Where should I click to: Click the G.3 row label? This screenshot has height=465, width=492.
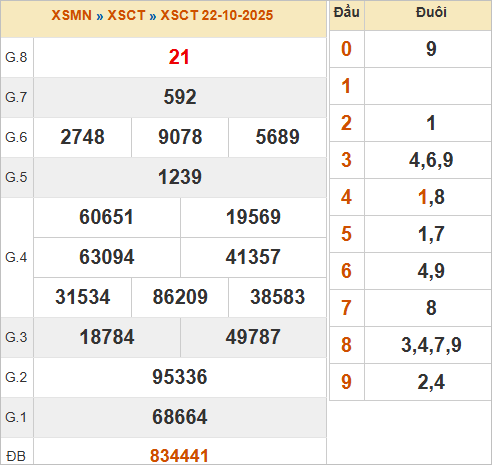pyautogui.click(x=16, y=337)
